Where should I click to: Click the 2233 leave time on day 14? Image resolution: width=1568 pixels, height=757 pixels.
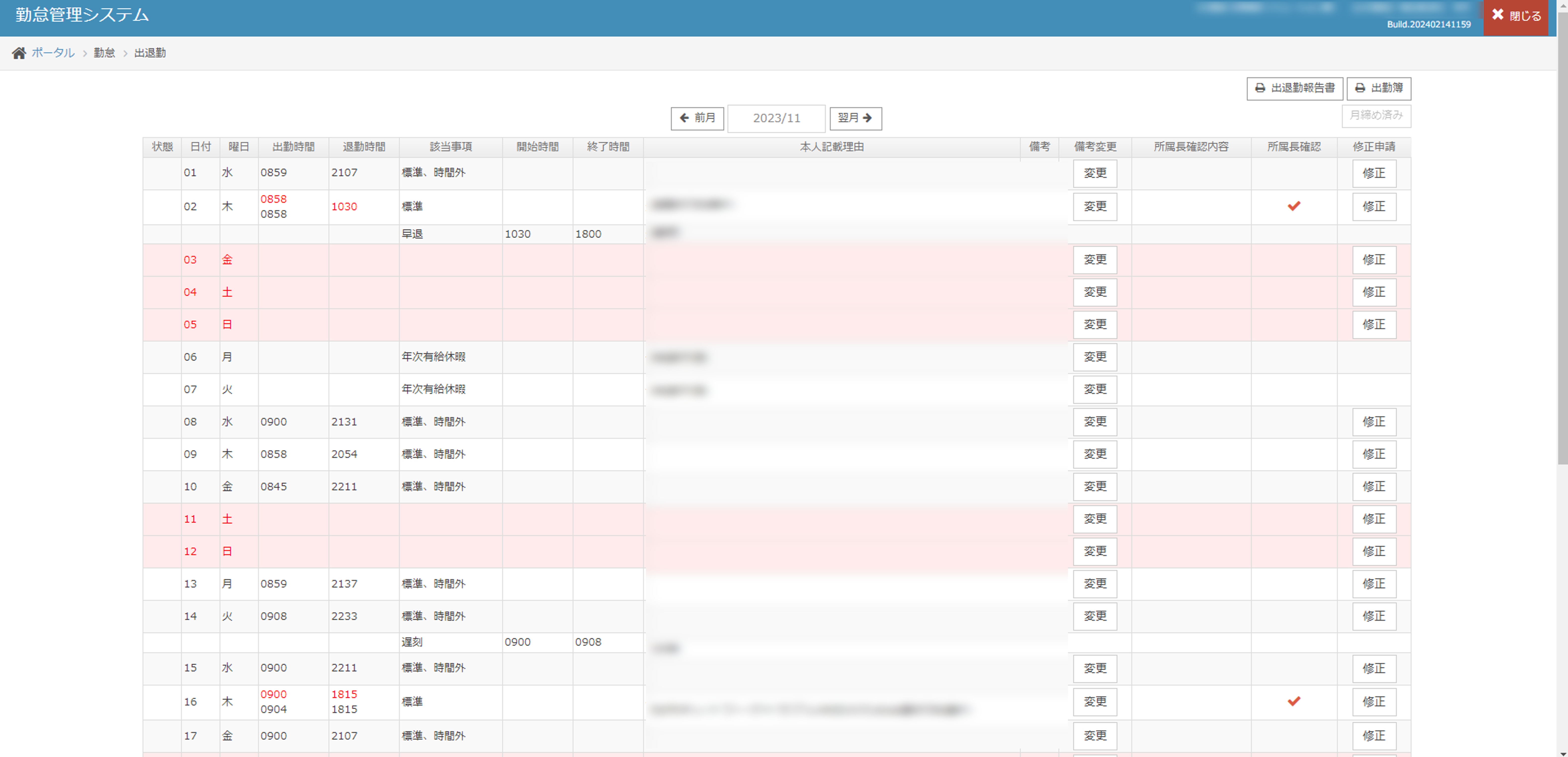[344, 616]
